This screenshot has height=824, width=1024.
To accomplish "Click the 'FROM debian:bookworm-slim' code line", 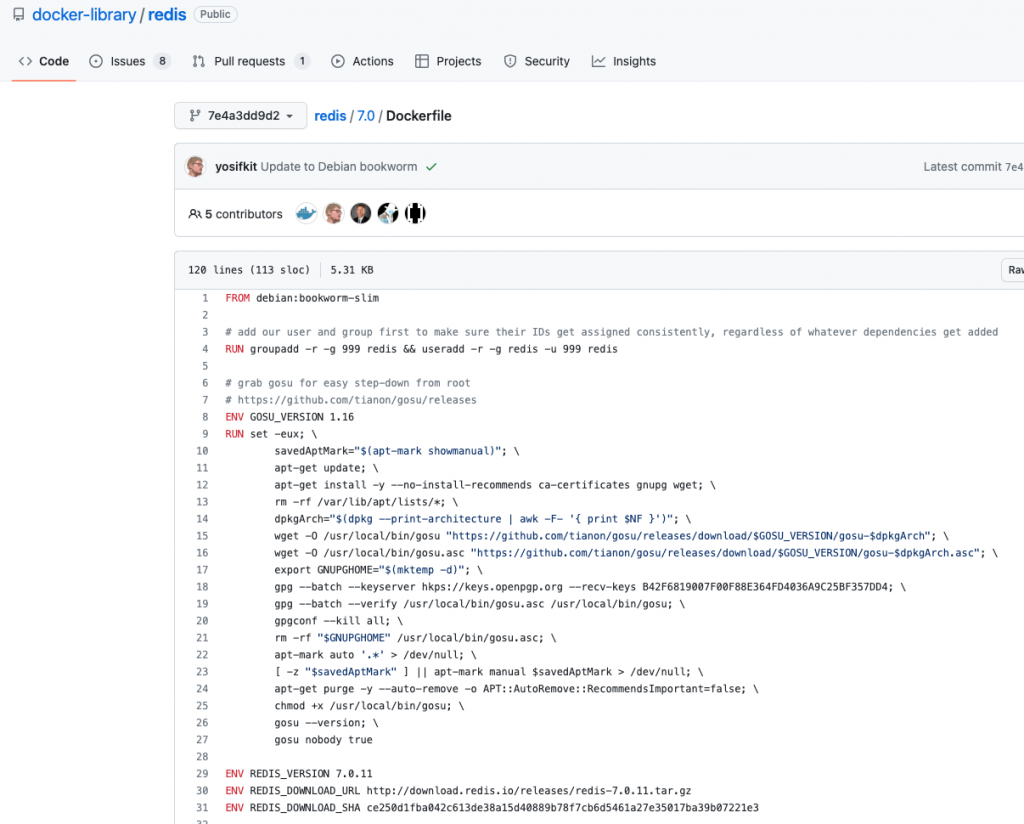I will coord(302,298).
